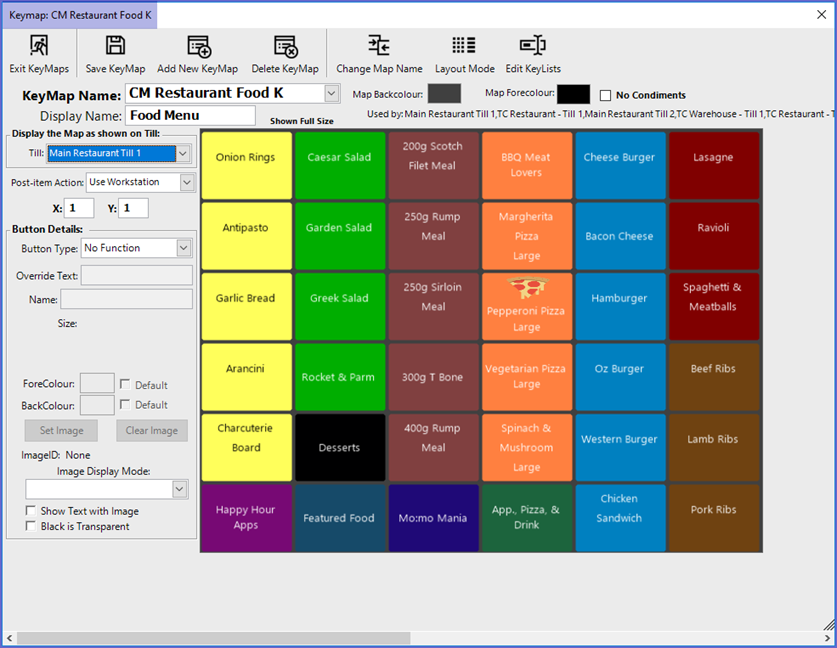The height and width of the screenshot is (648, 837).
Task: Select the Pepperoni Pizza Large key
Action: coord(526,307)
